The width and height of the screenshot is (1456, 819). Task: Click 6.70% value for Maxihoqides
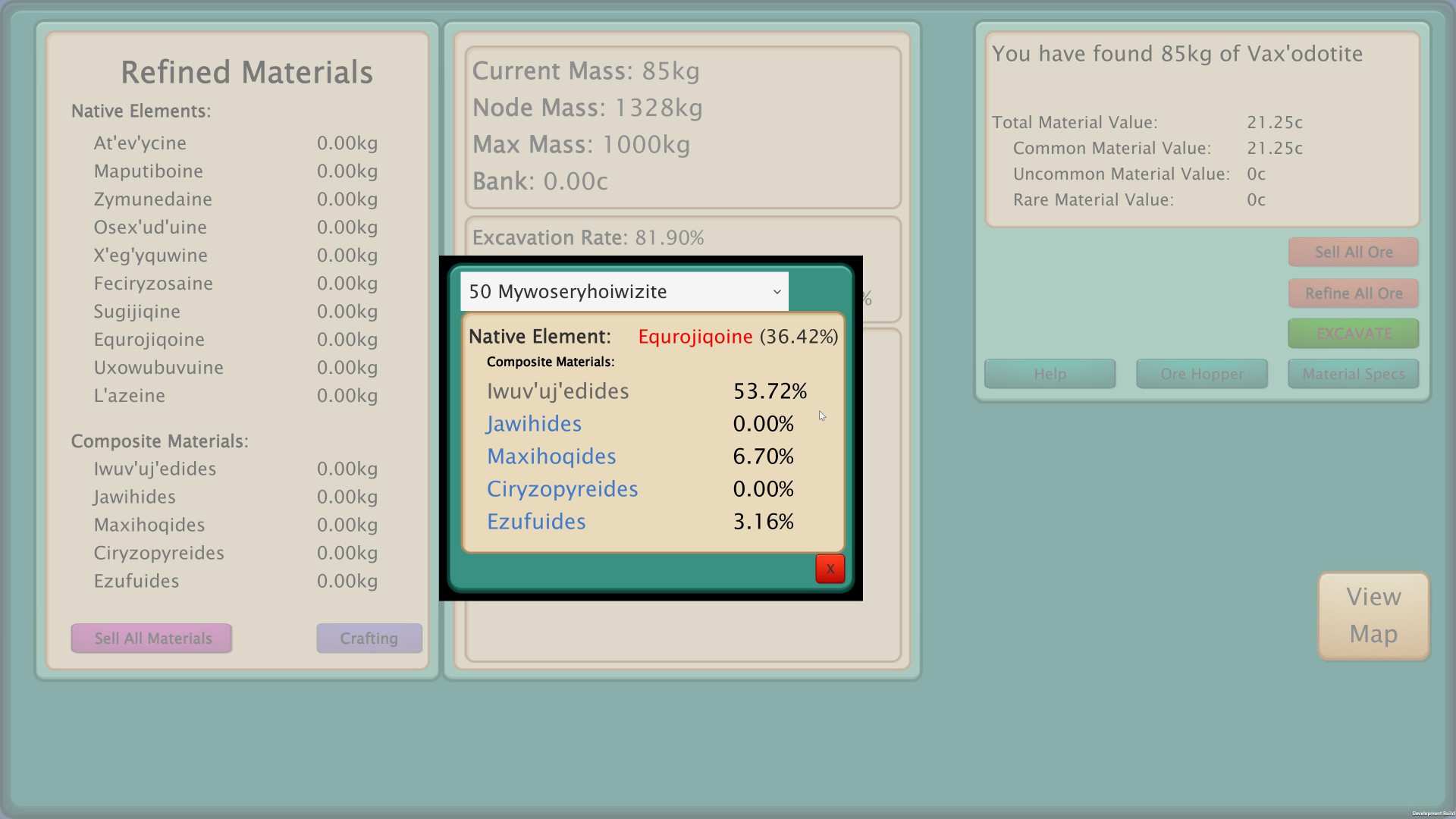(x=763, y=457)
